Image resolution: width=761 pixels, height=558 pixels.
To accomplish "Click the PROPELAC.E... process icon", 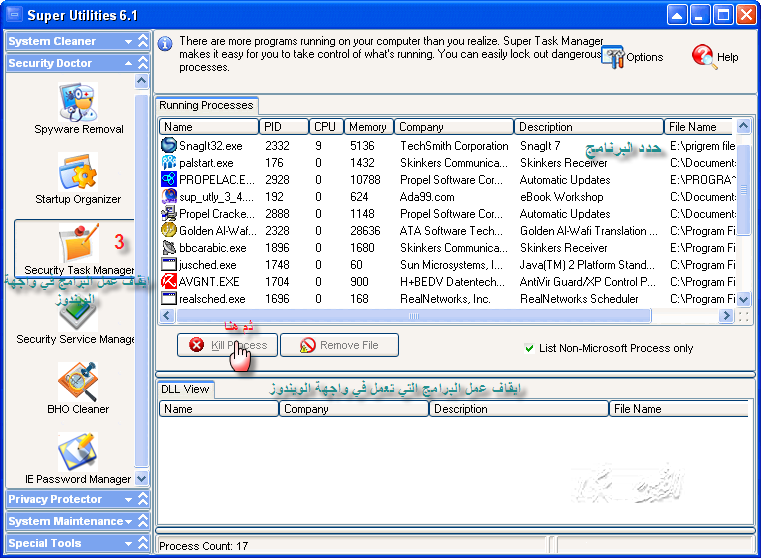I will (x=168, y=180).
